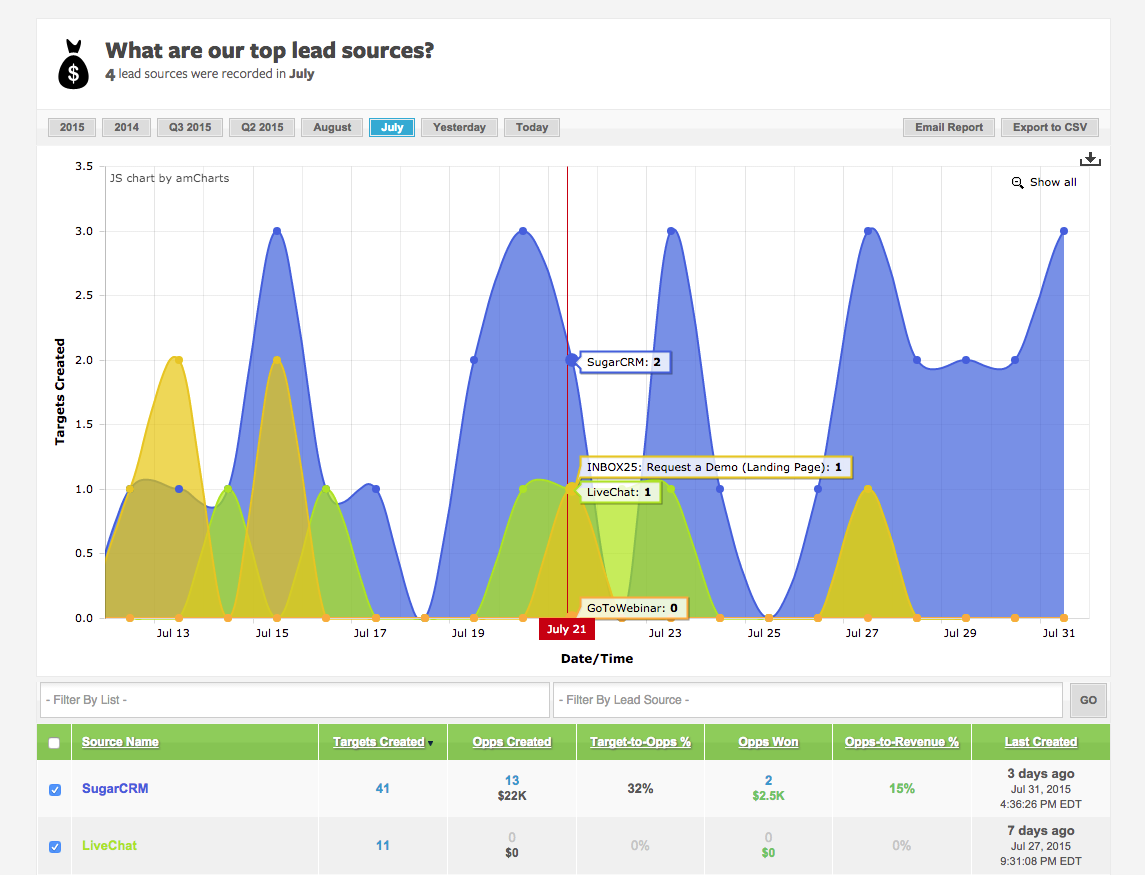The image size is (1145, 875).
Task: Click the SugarCRM: 2 chart balloon
Action: tap(624, 362)
